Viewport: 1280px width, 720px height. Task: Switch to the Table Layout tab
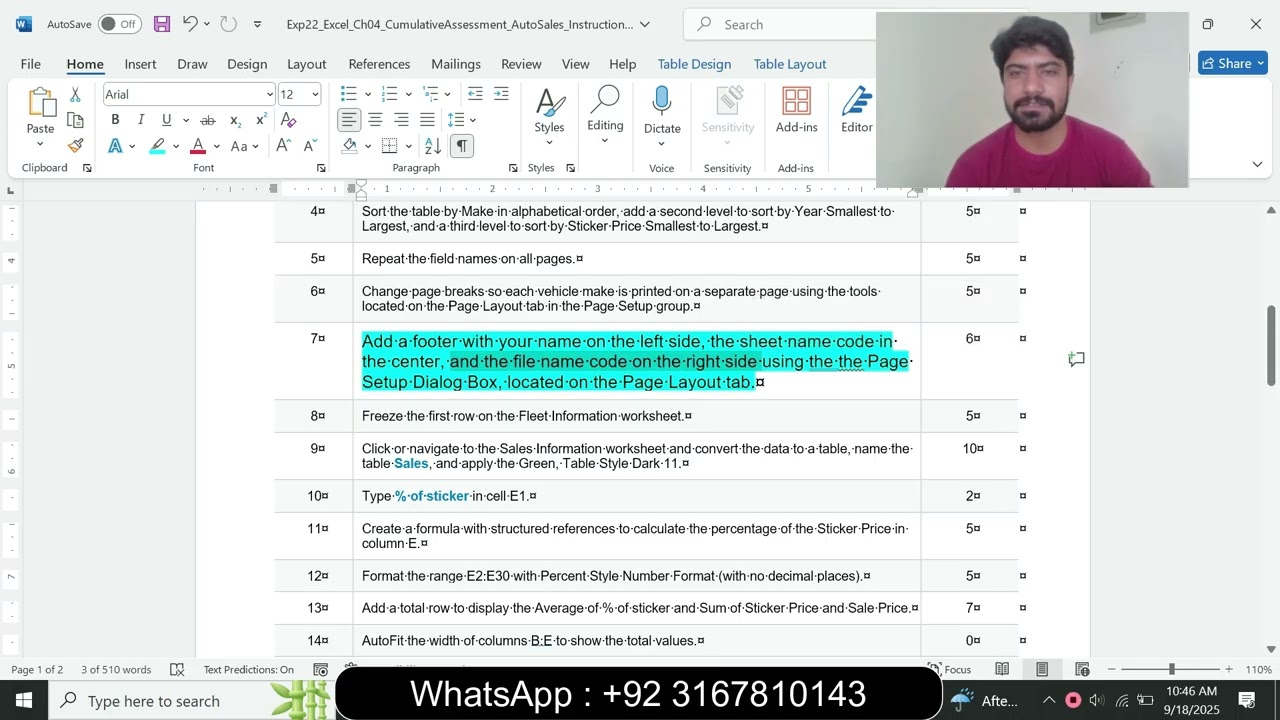click(790, 63)
